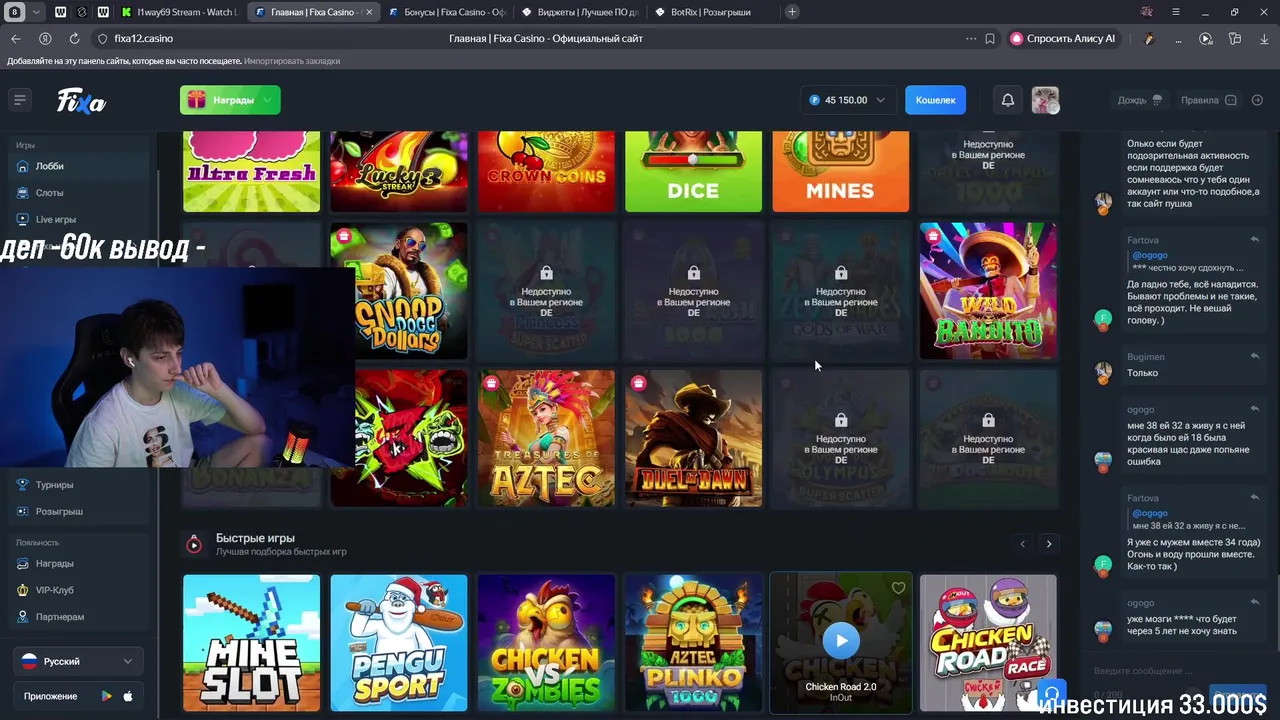This screenshot has height=720, width=1280.
Task: Click Спросить Алису AI button
Action: (x=1064, y=38)
